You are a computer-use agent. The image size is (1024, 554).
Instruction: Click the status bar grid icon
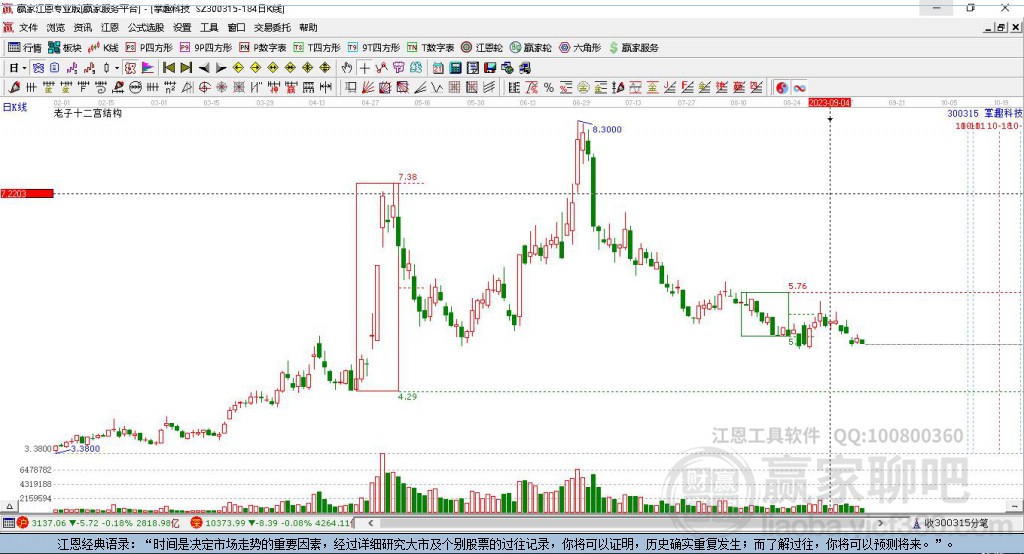[8, 523]
